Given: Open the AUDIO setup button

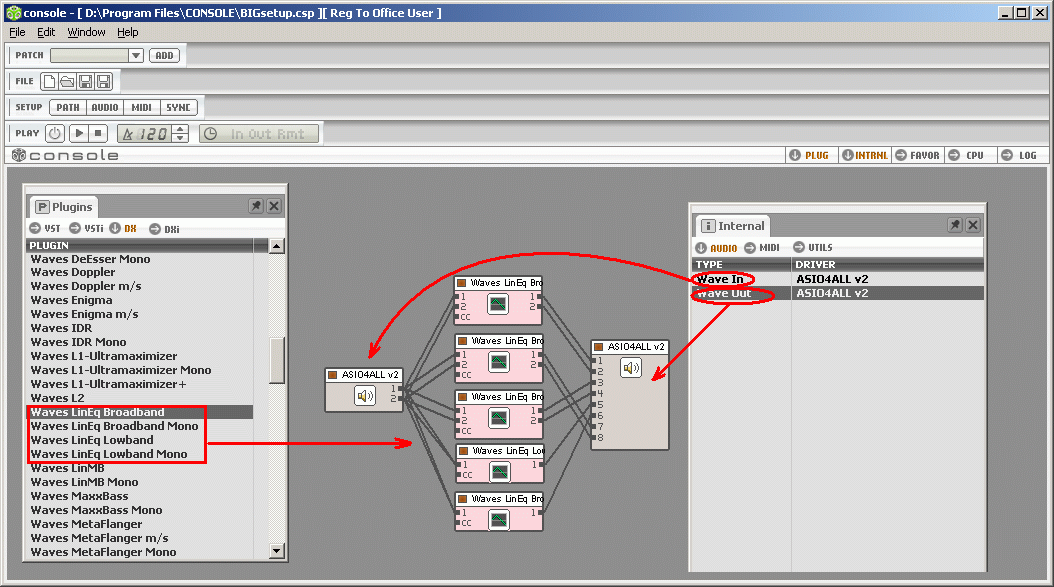Looking at the screenshot, I should [x=105, y=108].
